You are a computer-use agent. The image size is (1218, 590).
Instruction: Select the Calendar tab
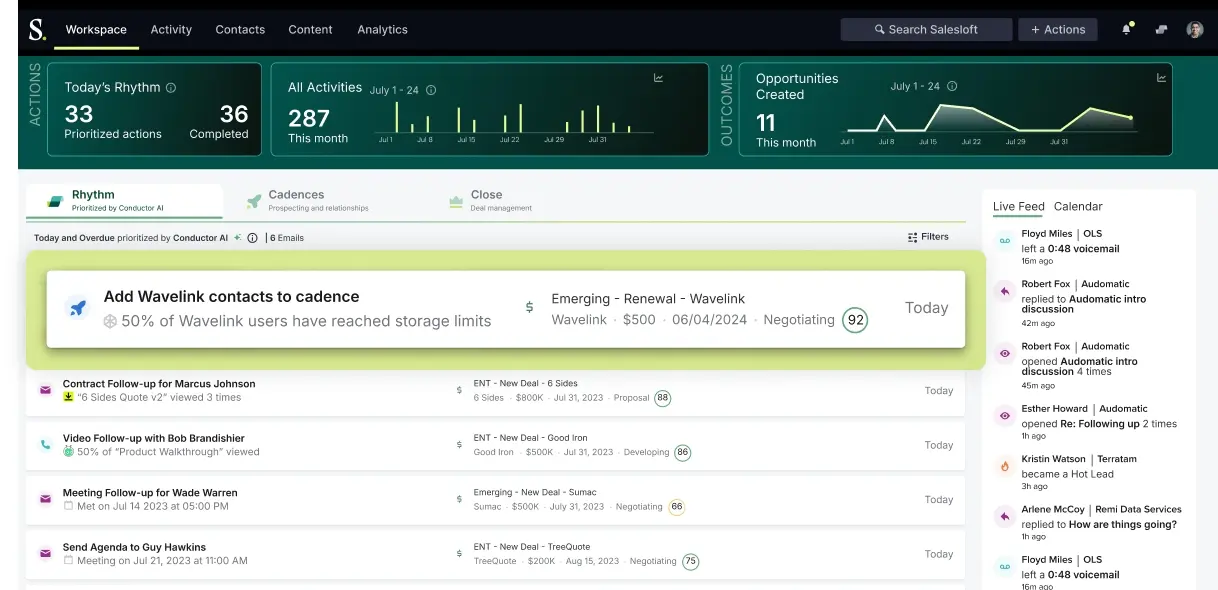[x=1078, y=206]
